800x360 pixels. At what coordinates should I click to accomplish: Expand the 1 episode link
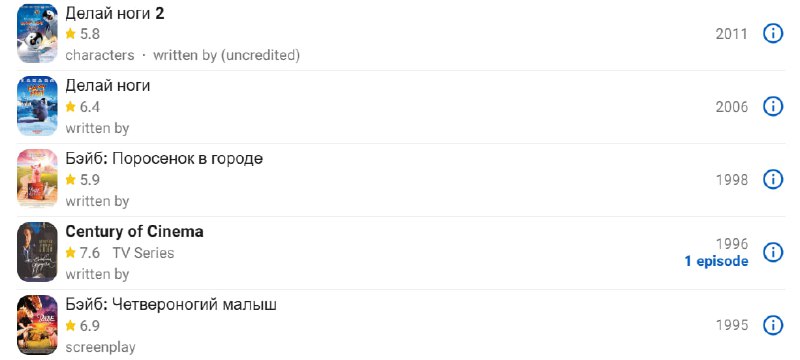coord(716,262)
